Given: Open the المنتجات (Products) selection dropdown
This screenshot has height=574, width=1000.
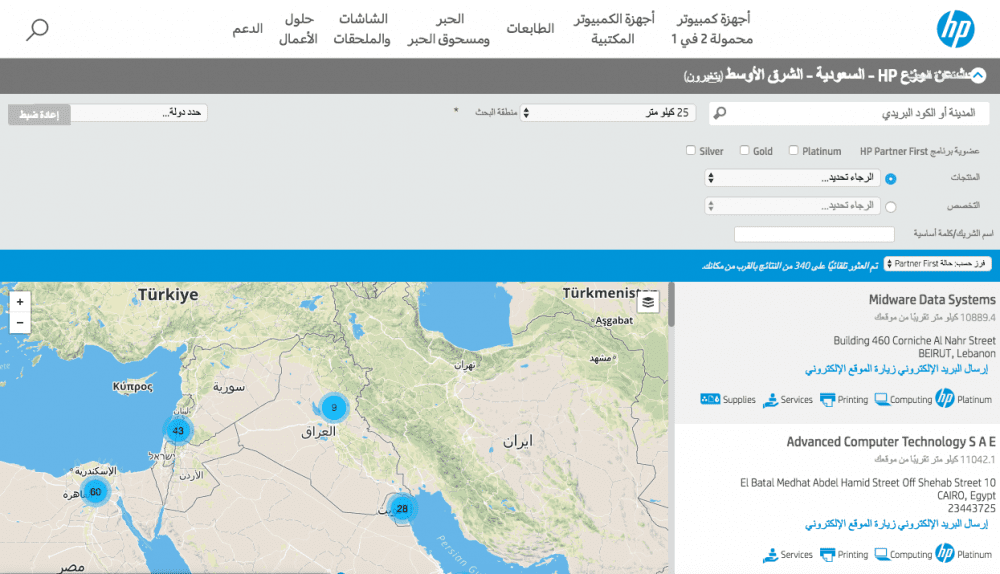Looking at the screenshot, I should pos(793,178).
